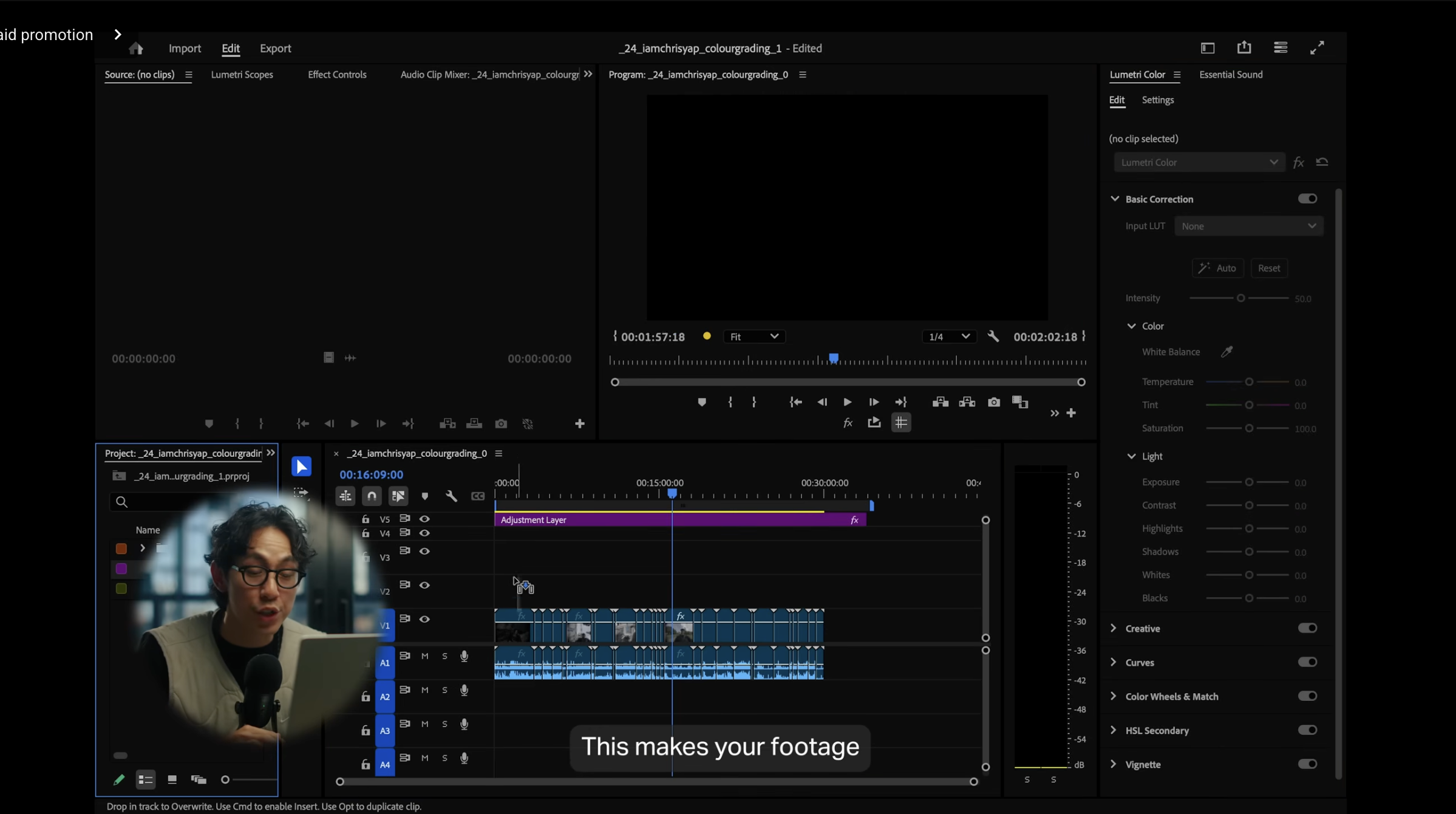
Task: Toggle full screen video icon
Action: click(x=1317, y=48)
